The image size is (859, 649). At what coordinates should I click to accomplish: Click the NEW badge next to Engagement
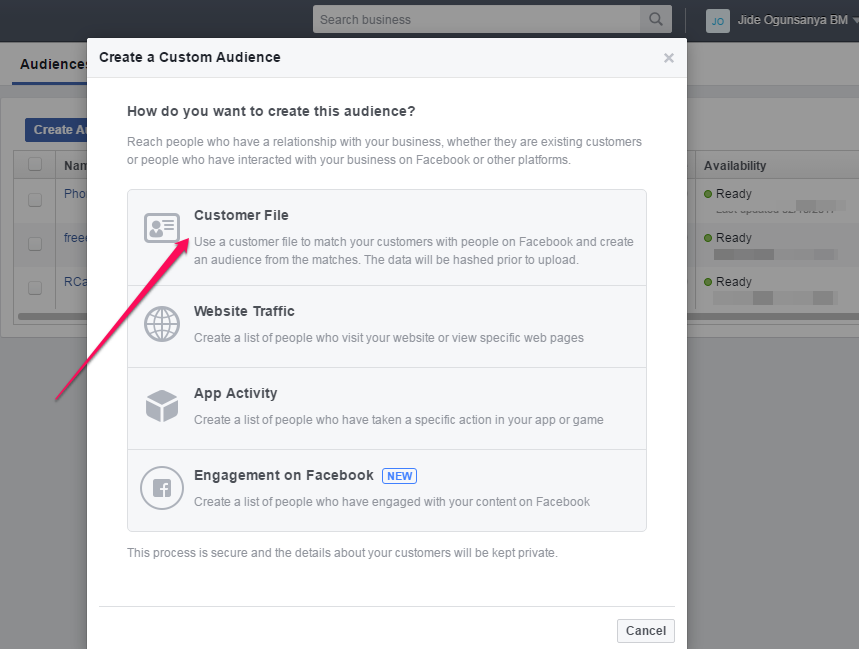[399, 476]
